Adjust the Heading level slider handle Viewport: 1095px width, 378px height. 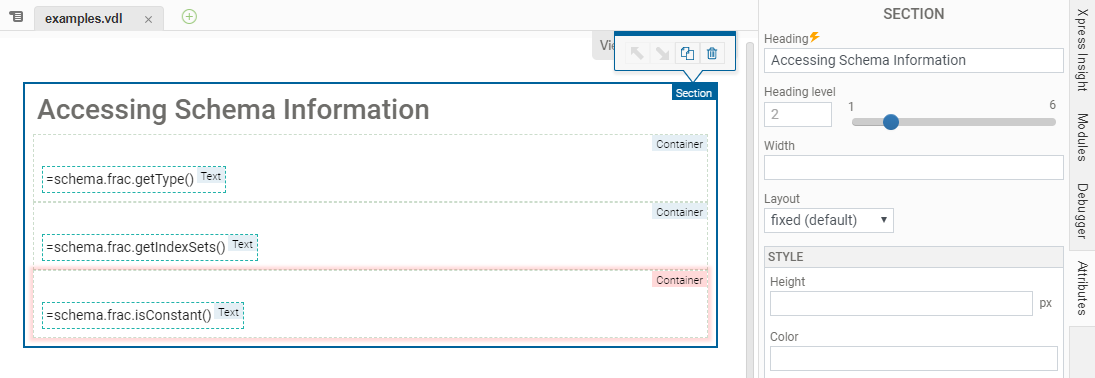(x=890, y=122)
